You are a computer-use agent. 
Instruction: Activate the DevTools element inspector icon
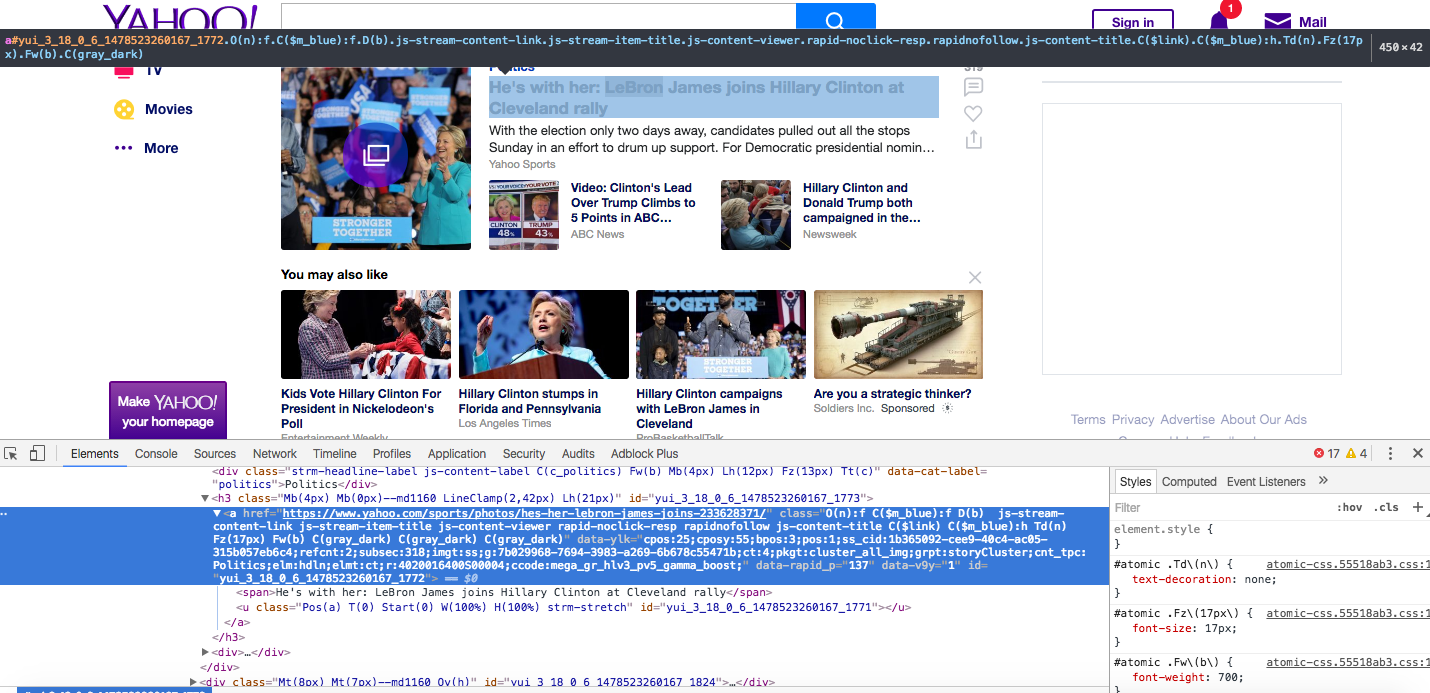point(11,454)
